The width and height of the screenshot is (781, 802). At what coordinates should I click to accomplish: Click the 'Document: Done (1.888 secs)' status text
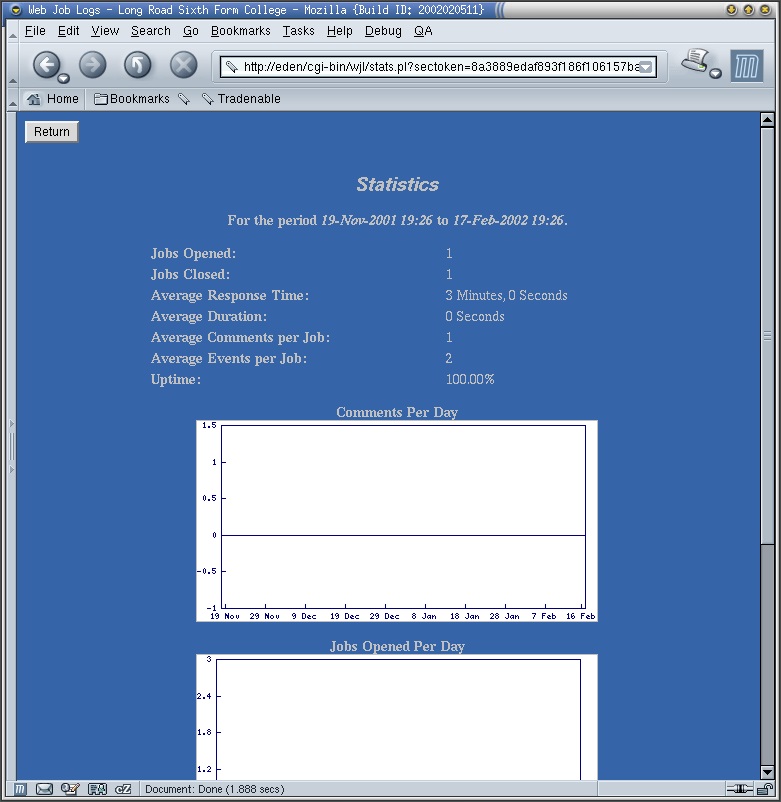(x=214, y=789)
